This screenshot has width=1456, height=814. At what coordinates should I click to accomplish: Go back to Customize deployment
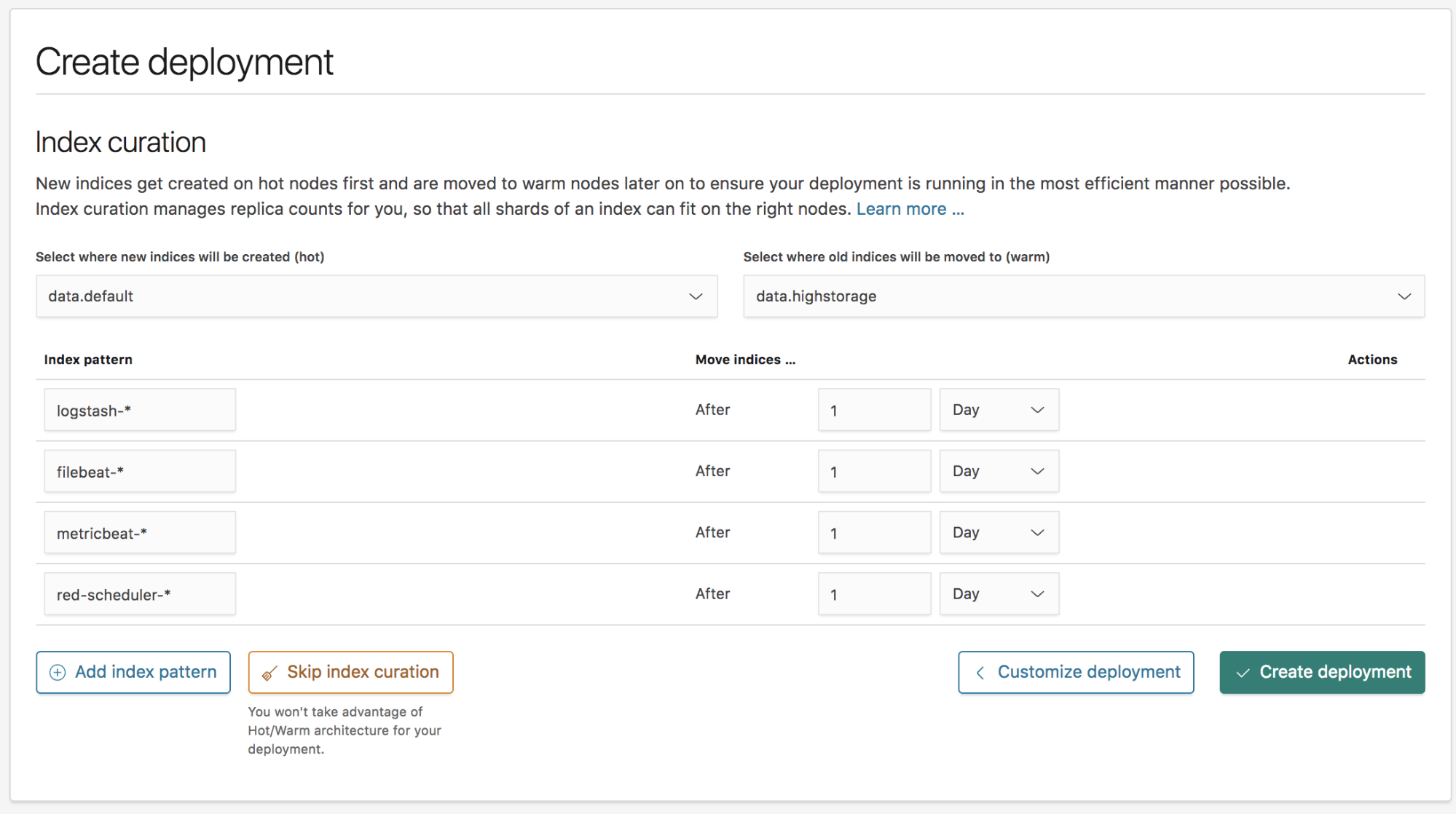pyautogui.click(x=1076, y=672)
